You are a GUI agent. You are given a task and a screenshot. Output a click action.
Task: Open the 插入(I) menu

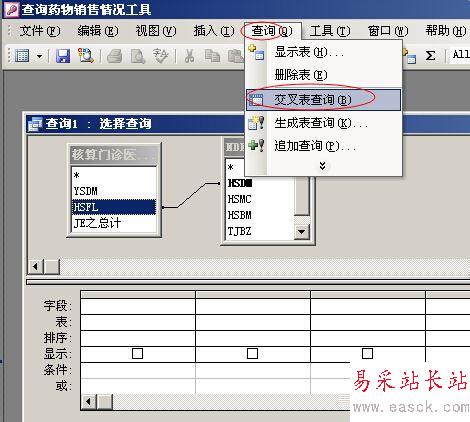point(214,31)
